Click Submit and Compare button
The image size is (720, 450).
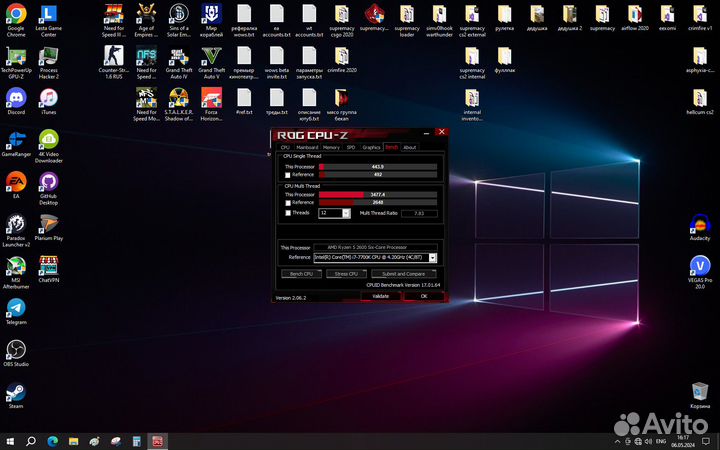[x=404, y=274]
